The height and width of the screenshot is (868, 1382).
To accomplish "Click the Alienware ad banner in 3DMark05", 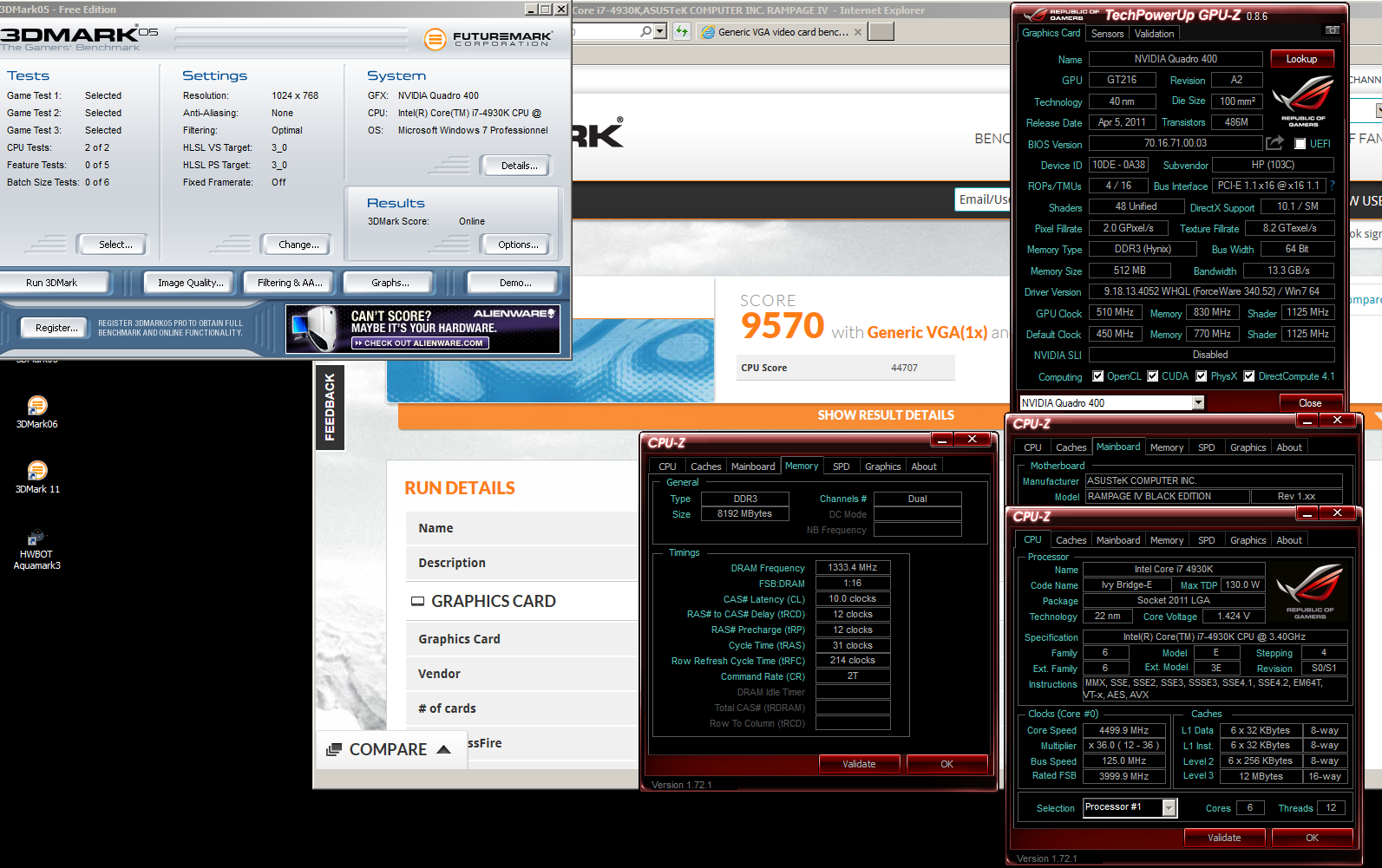I will click(x=422, y=329).
